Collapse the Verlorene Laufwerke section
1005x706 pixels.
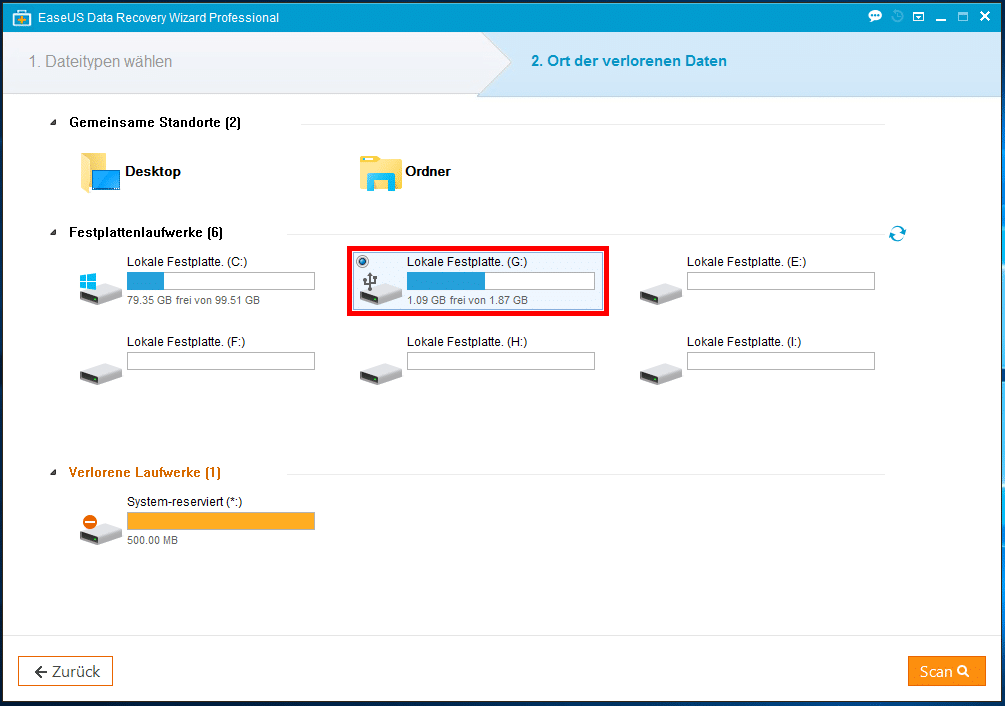pyautogui.click(x=54, y=473)
